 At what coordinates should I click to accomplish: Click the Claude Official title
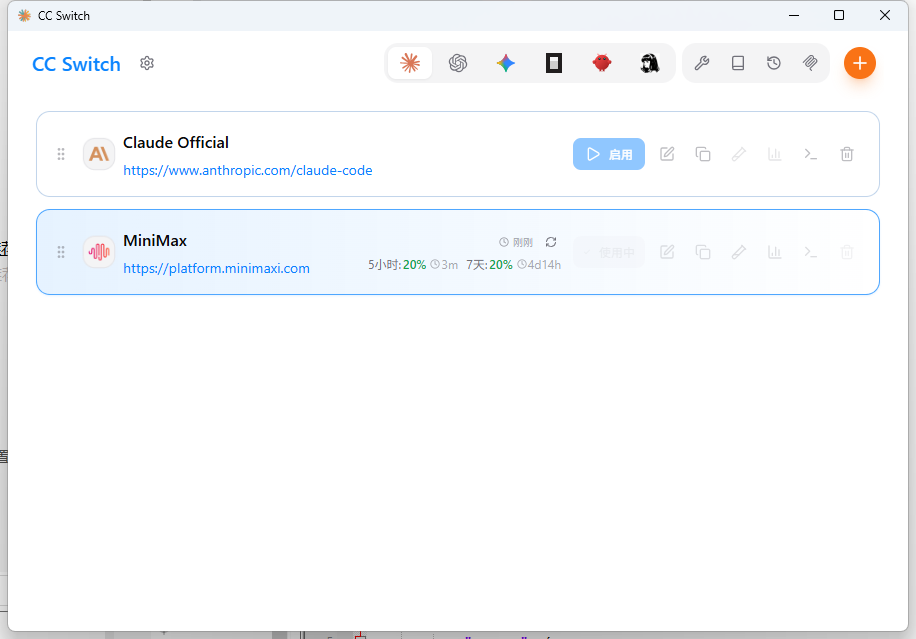tap(176, 143)
